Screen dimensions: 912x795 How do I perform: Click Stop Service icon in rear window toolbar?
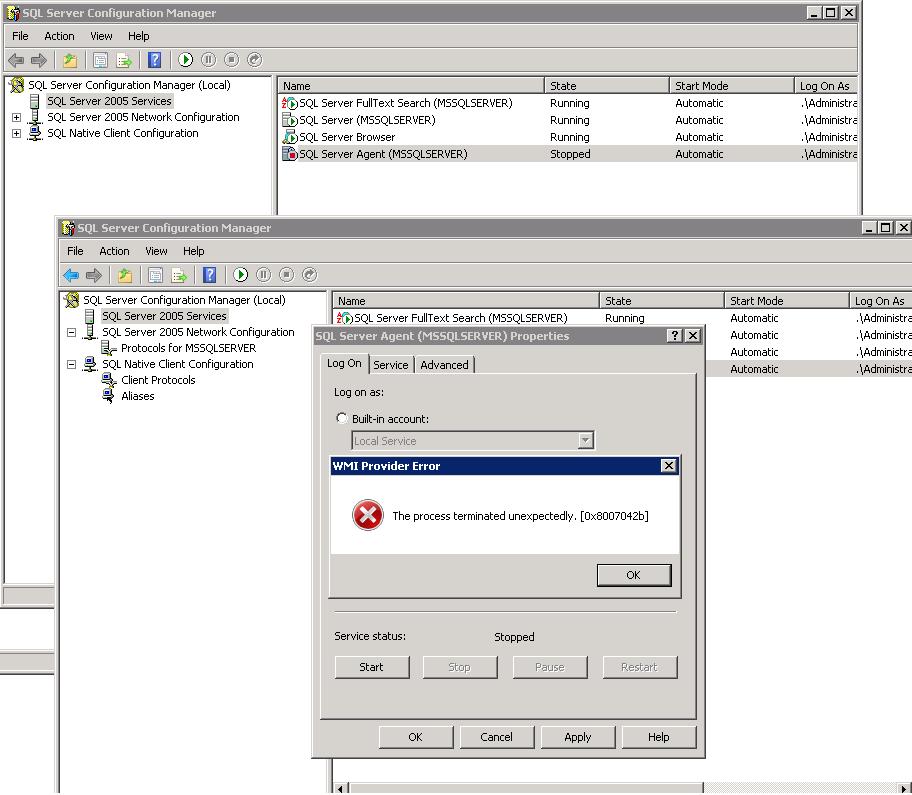point(231,60)
